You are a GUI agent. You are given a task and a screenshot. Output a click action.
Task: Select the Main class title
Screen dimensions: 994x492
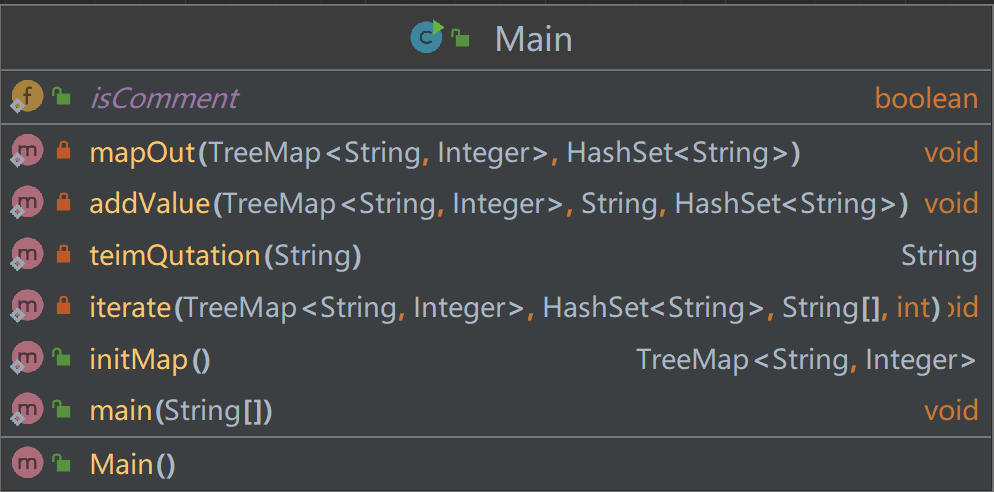click(x=533, y=39)
